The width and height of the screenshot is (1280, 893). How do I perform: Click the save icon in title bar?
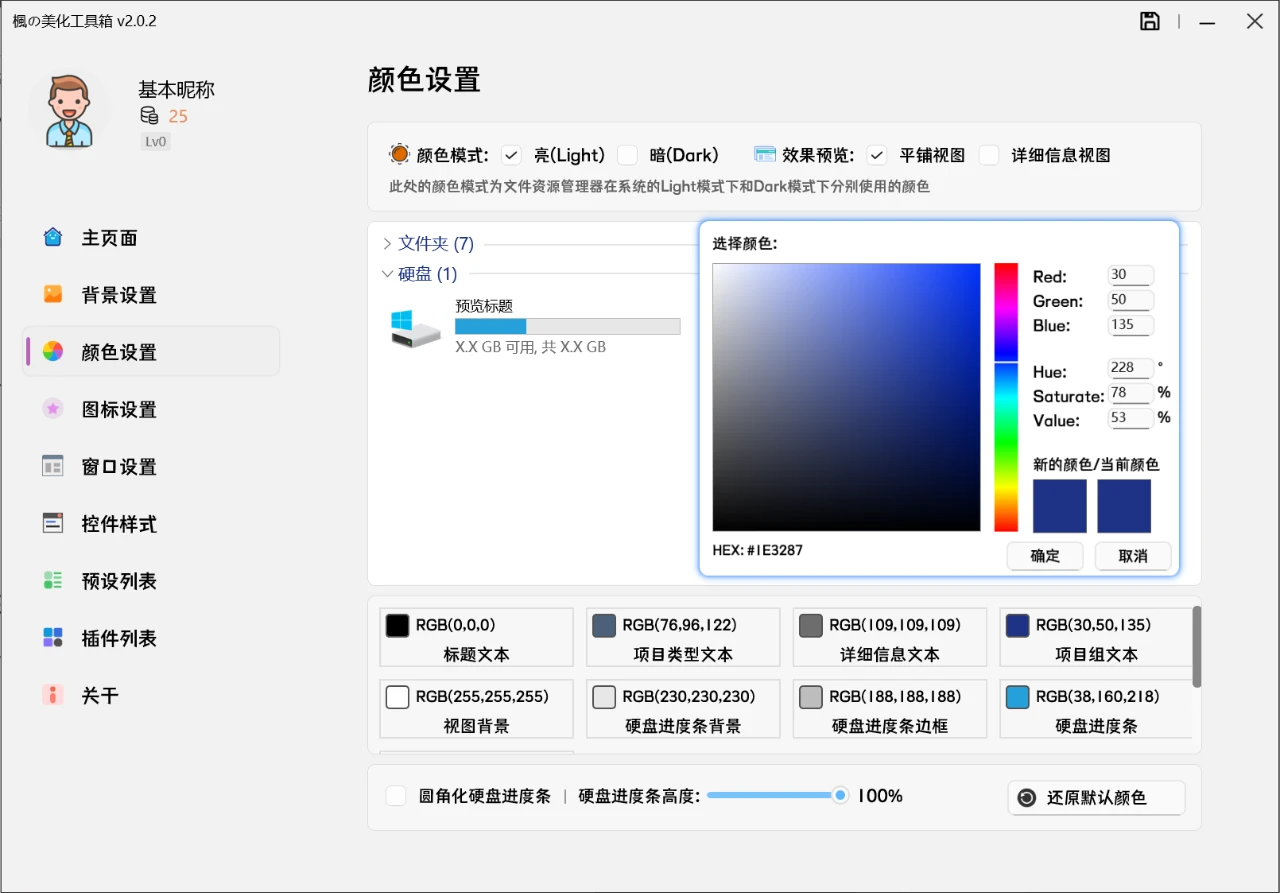(1150, 21)
